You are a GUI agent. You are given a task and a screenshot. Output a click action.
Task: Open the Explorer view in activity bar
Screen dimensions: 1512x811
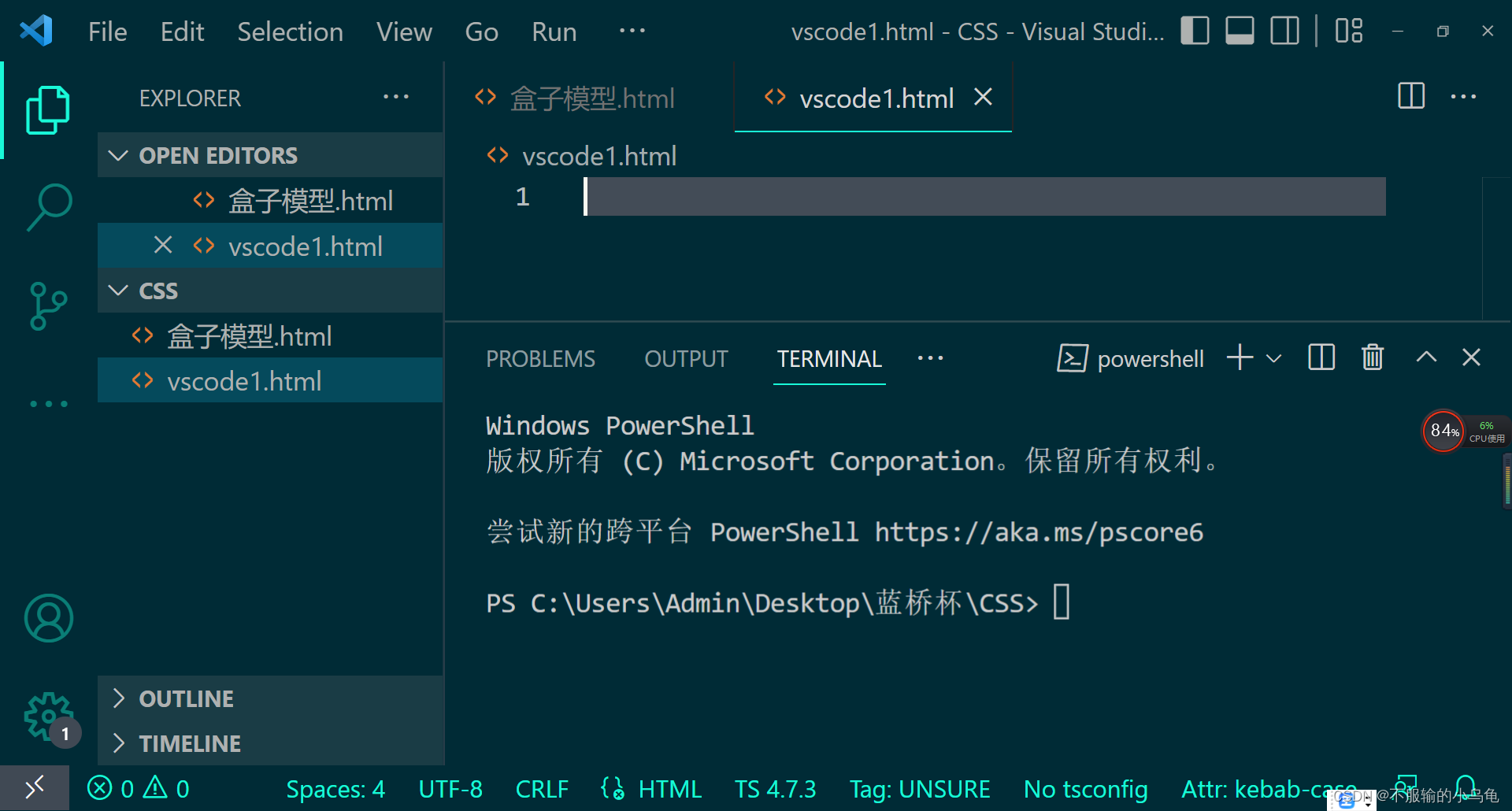(x=48, y=109)
